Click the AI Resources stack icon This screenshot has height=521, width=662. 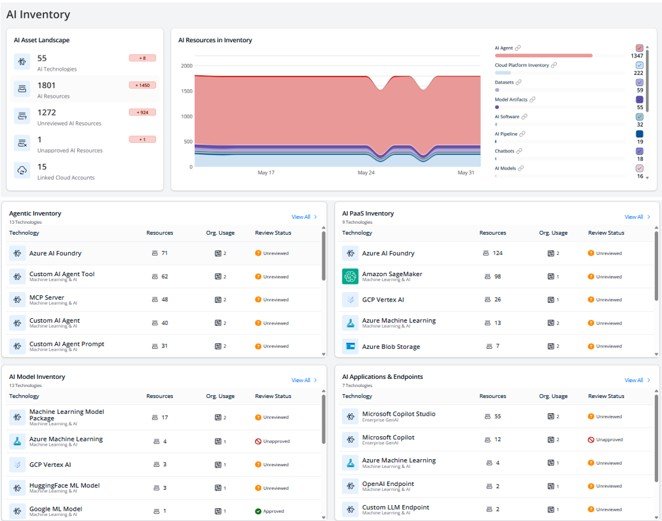pos(22,89)
